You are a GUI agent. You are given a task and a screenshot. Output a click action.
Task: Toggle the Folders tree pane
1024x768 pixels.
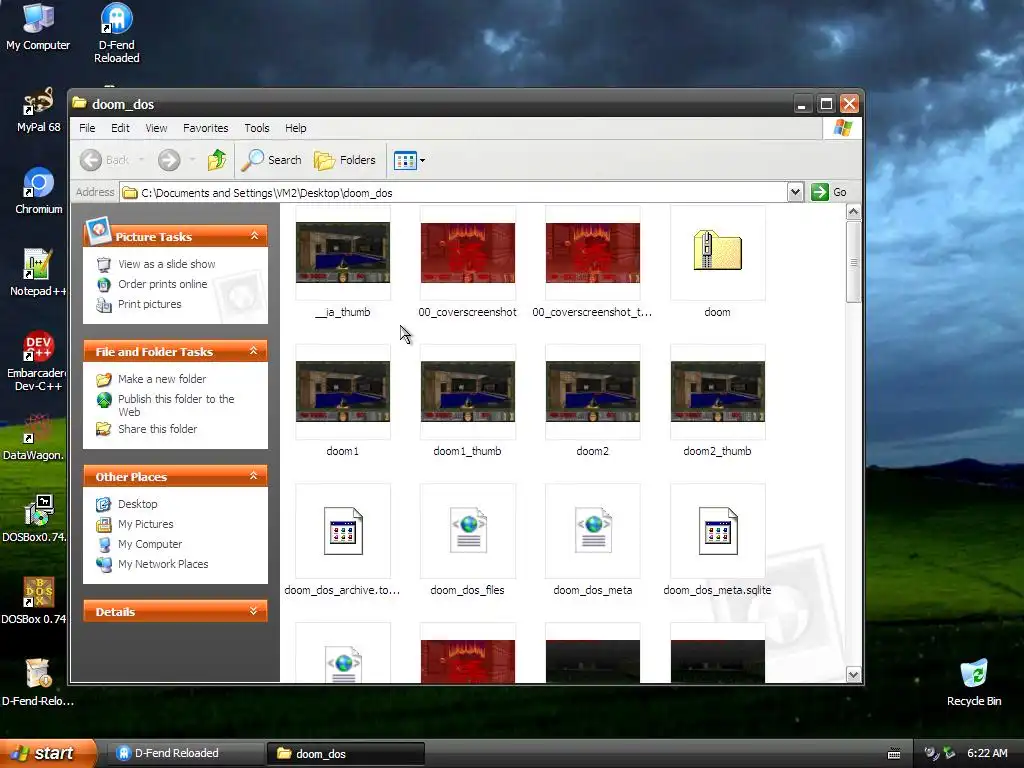tap(345, 160)
